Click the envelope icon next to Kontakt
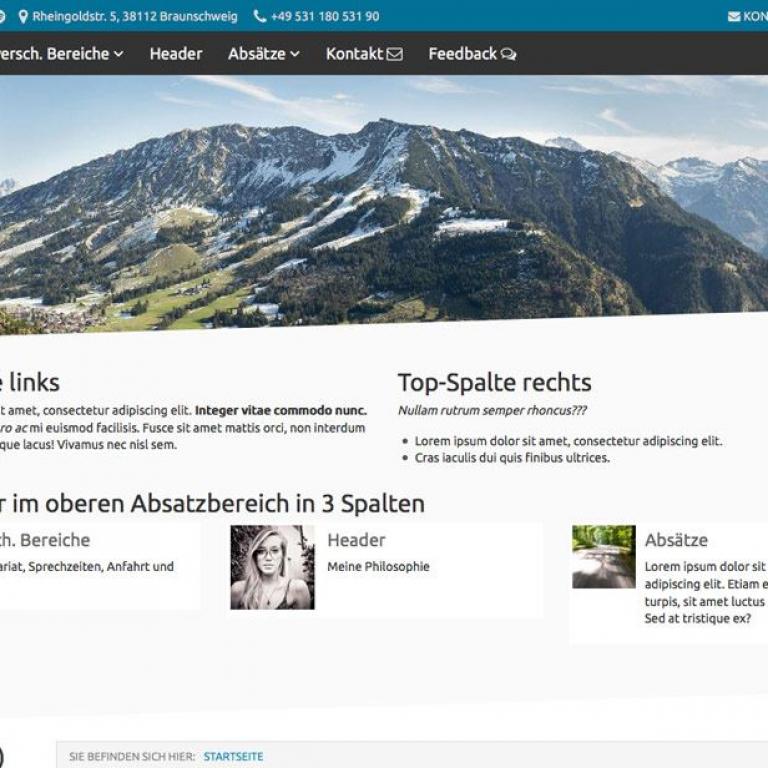The width and height of the screenshot is (768, 768). click(395, 54)
